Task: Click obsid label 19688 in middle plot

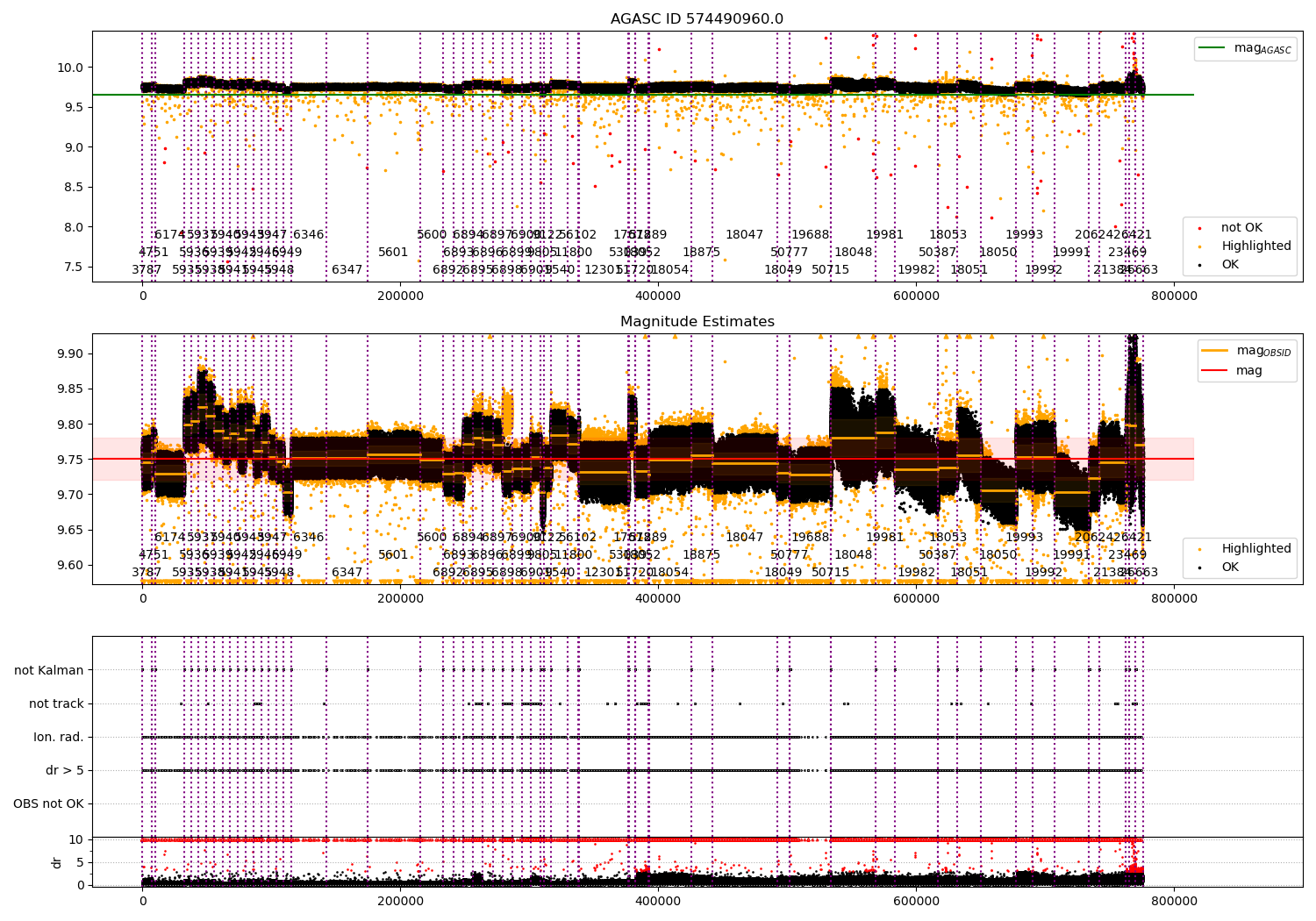Action: (x=810, y=537)
